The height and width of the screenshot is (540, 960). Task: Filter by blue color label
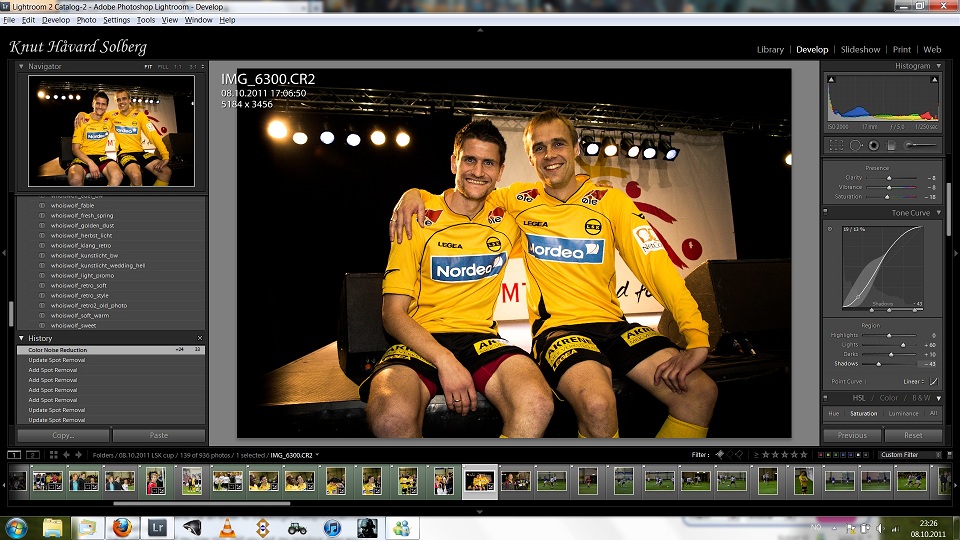click(844, 455)
